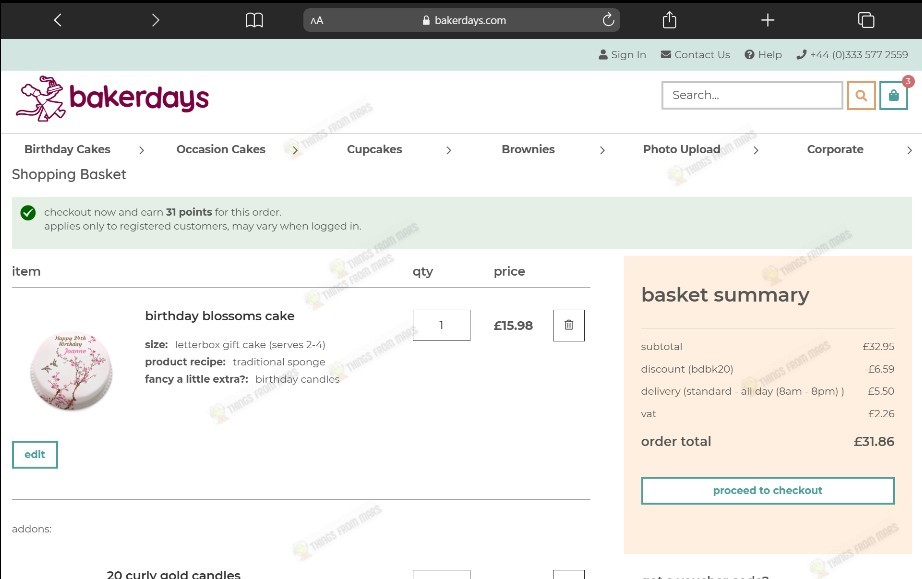Click the bakerdays logo
922x579 pixels.
coord(112,98)
